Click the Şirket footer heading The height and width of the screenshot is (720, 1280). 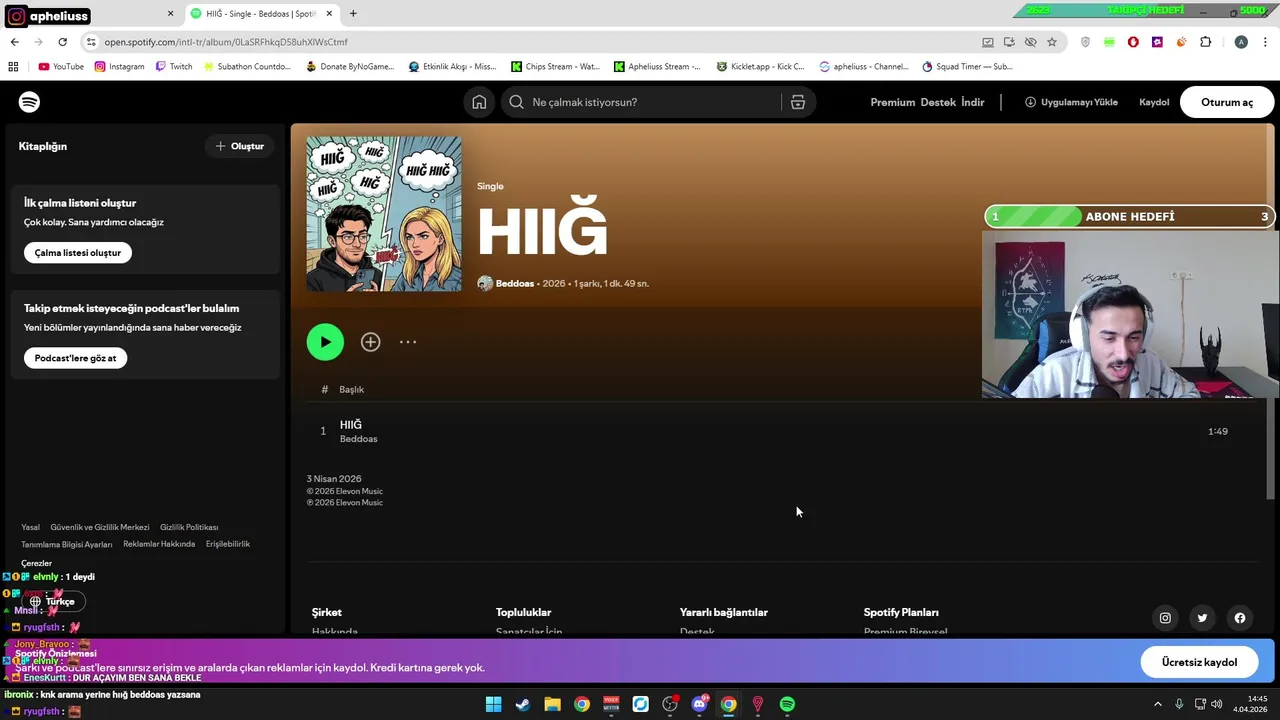coord(327,612)
